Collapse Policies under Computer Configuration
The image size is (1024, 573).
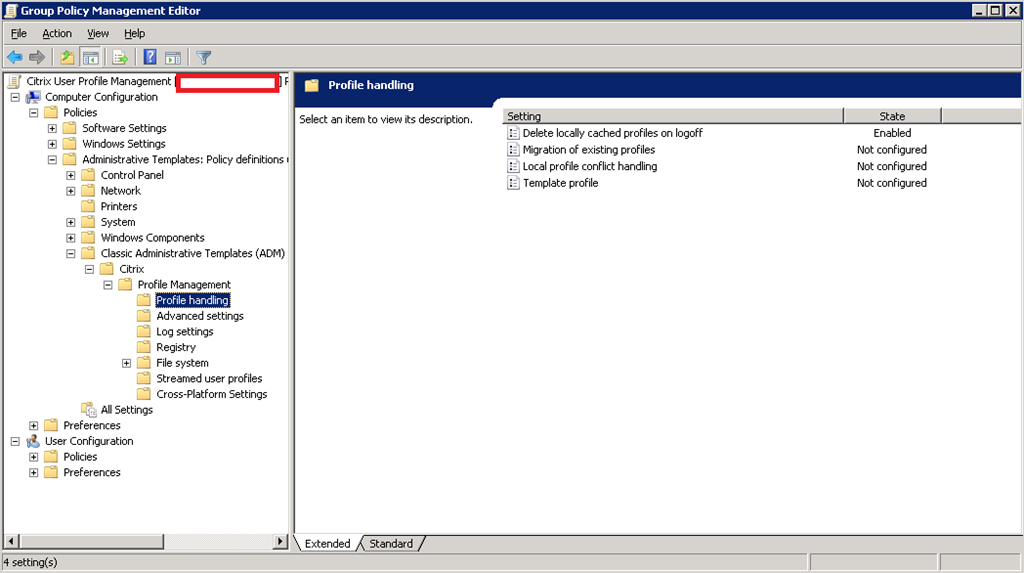[x=33, y=112]
